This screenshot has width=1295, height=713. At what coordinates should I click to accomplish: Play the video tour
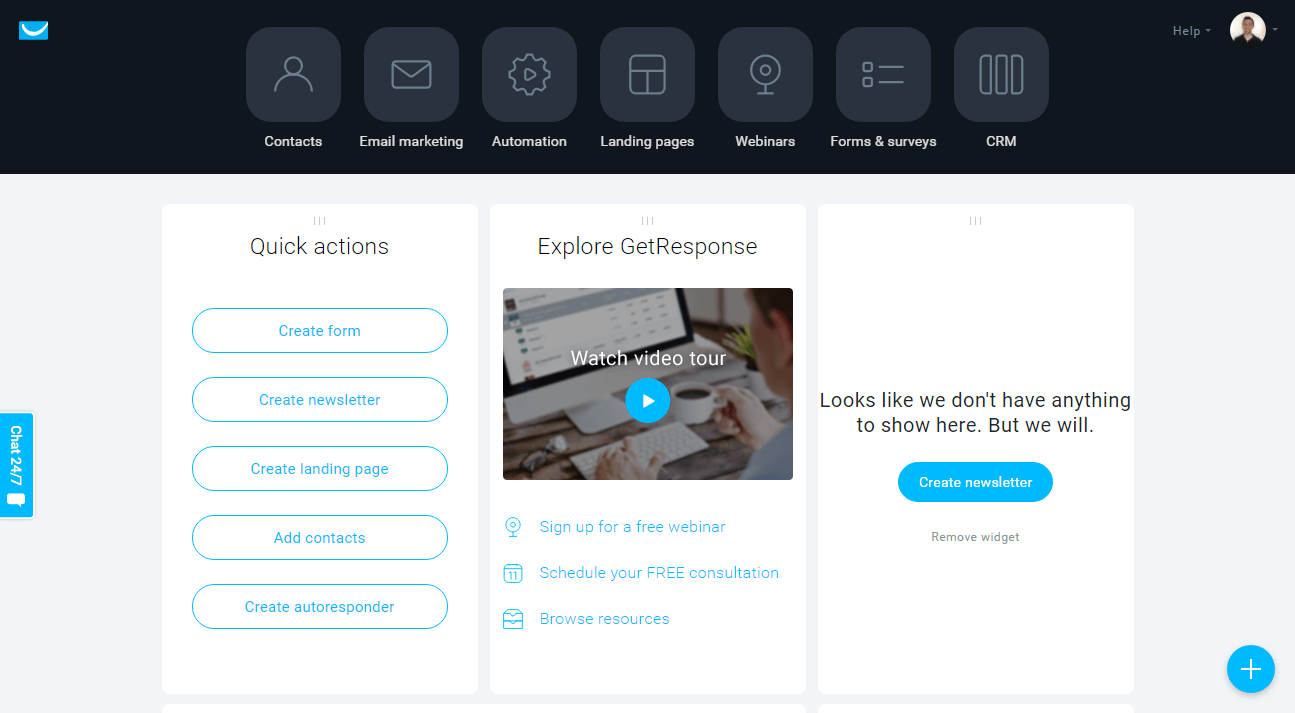648,400
